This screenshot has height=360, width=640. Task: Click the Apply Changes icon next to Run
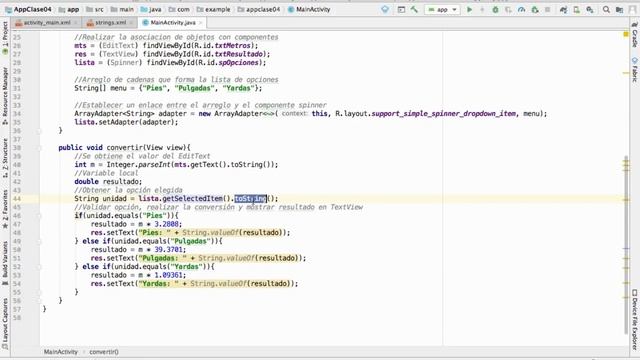click(x=482, y=9)
